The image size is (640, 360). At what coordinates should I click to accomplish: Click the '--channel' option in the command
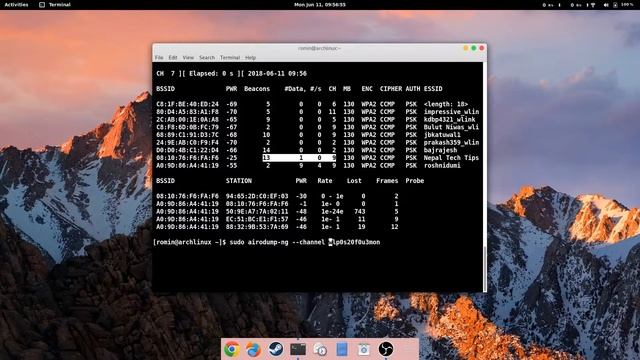click(x=309, y=242)
